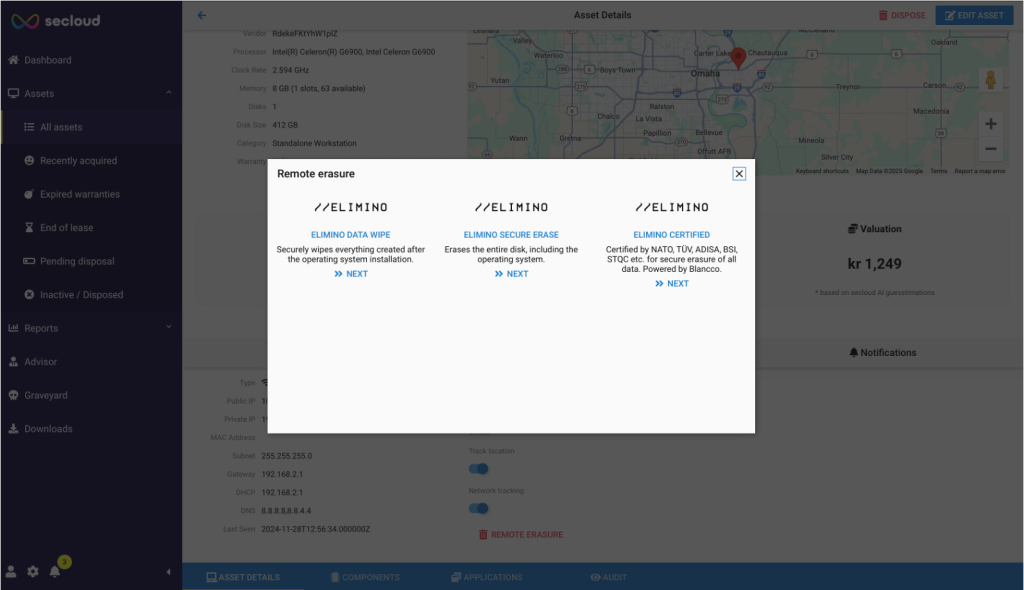Toggle the Track location switch
Image resolution: width=1024 pixels, height=590 pixels.
tap(479, 468)
